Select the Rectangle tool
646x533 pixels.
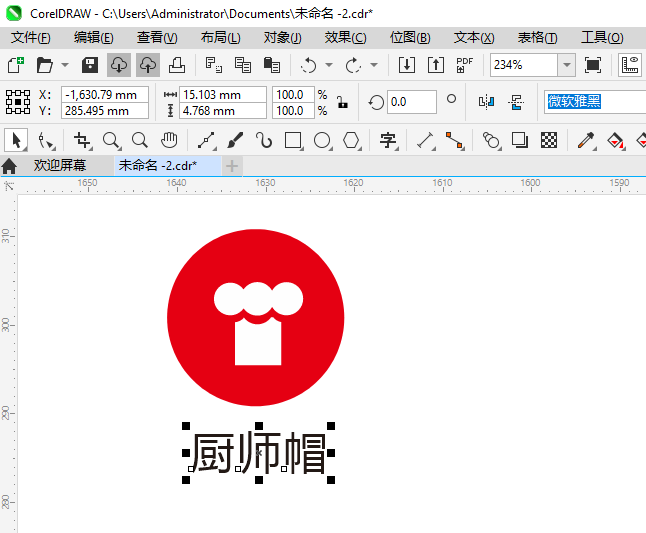tap(293, 140)
